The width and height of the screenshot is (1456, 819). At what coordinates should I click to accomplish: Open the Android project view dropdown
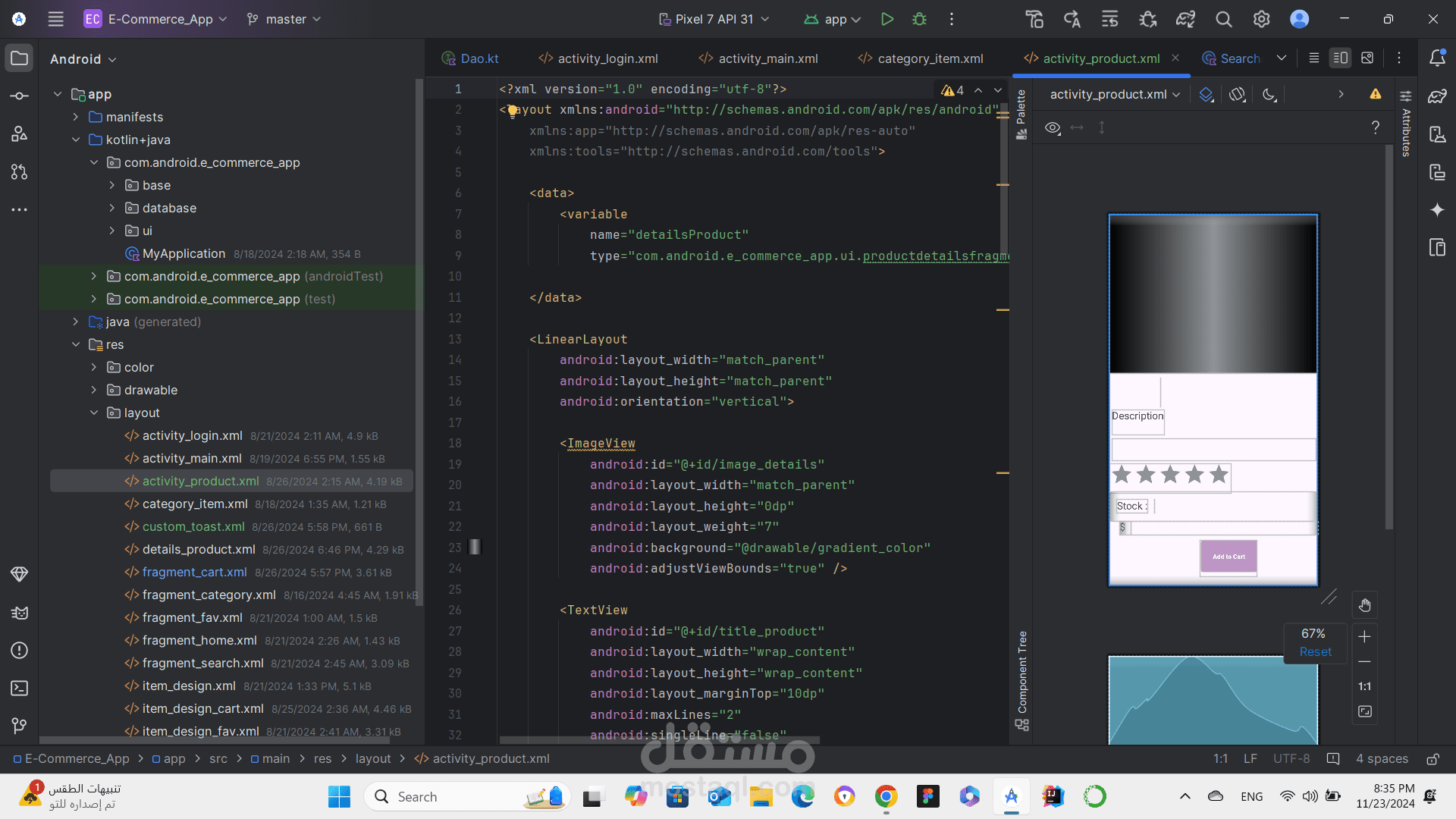(83, 59)
